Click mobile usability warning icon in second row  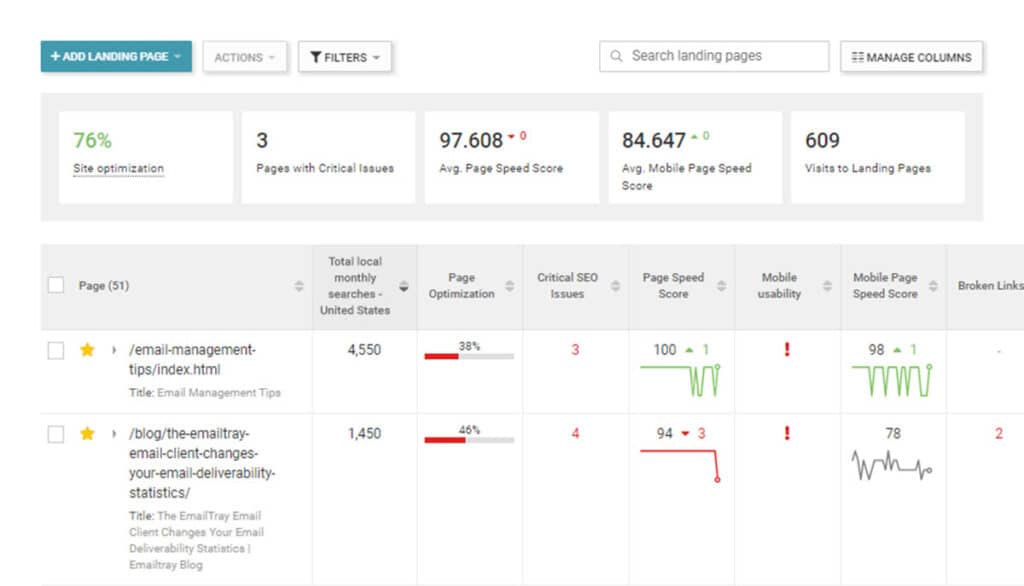pos(787,433)
